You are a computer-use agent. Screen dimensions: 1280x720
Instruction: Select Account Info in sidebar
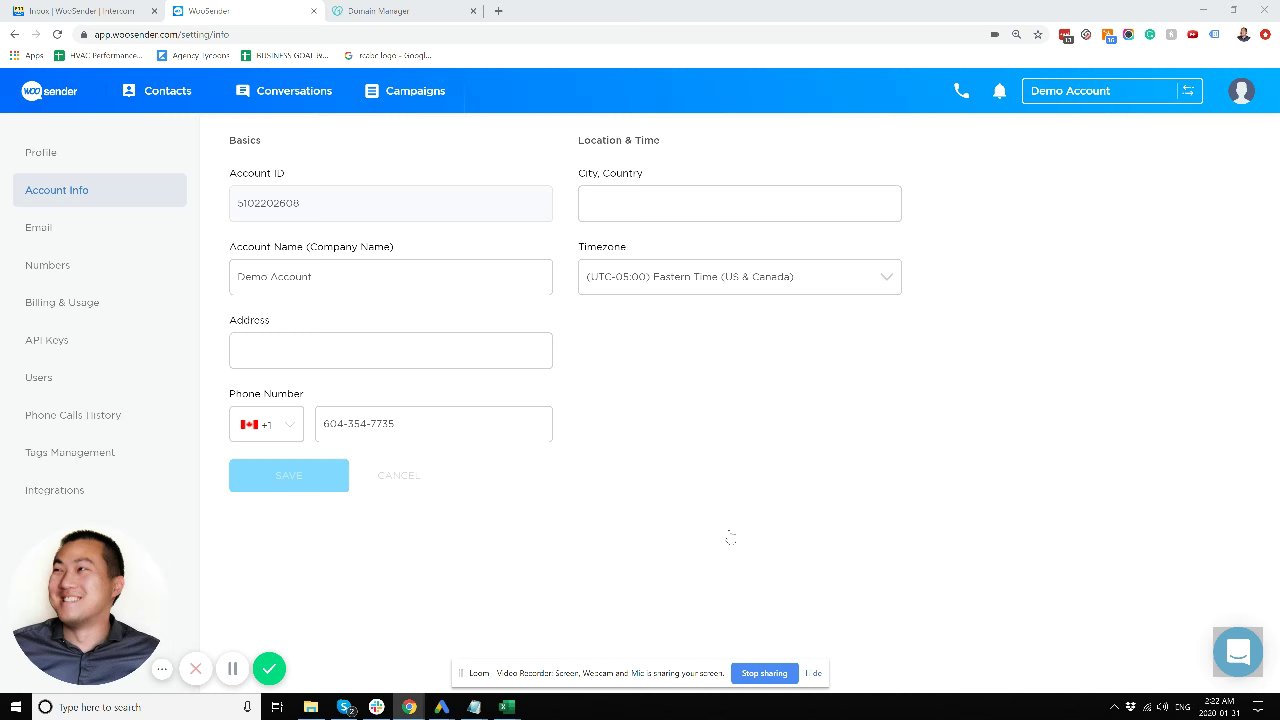click(100, 190)
